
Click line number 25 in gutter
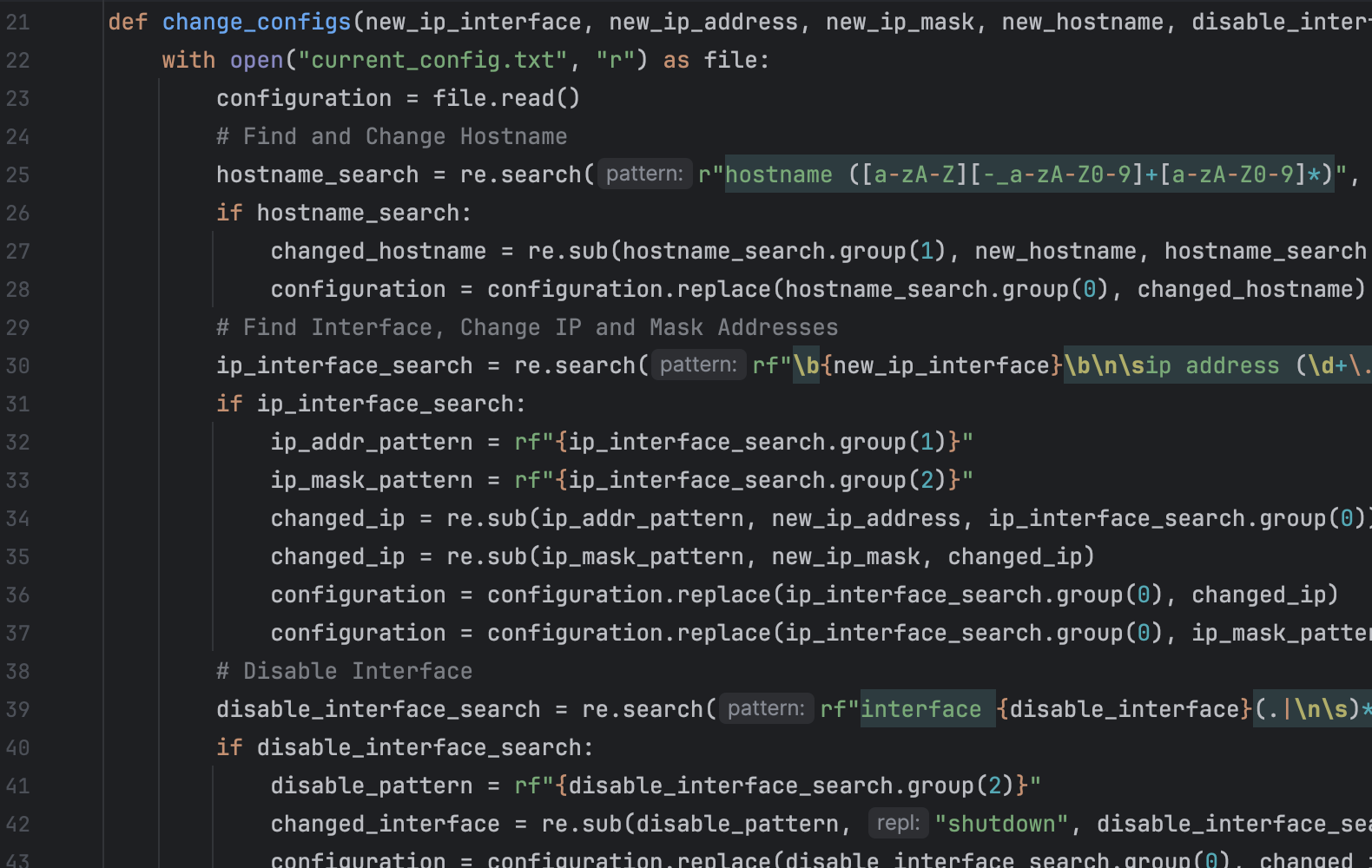point(17,174)
